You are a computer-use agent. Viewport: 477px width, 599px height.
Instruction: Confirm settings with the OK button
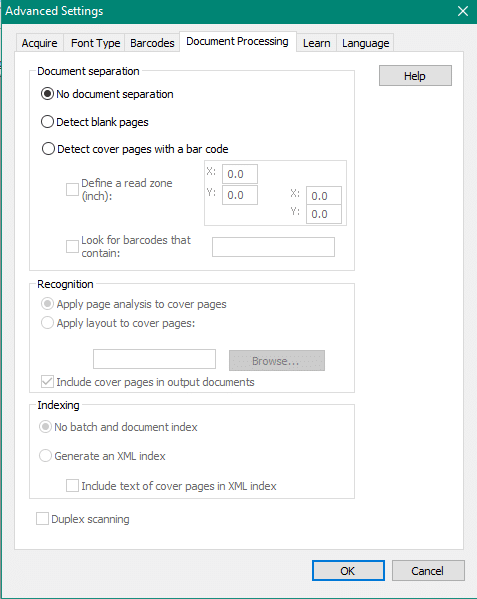(348, 571)
